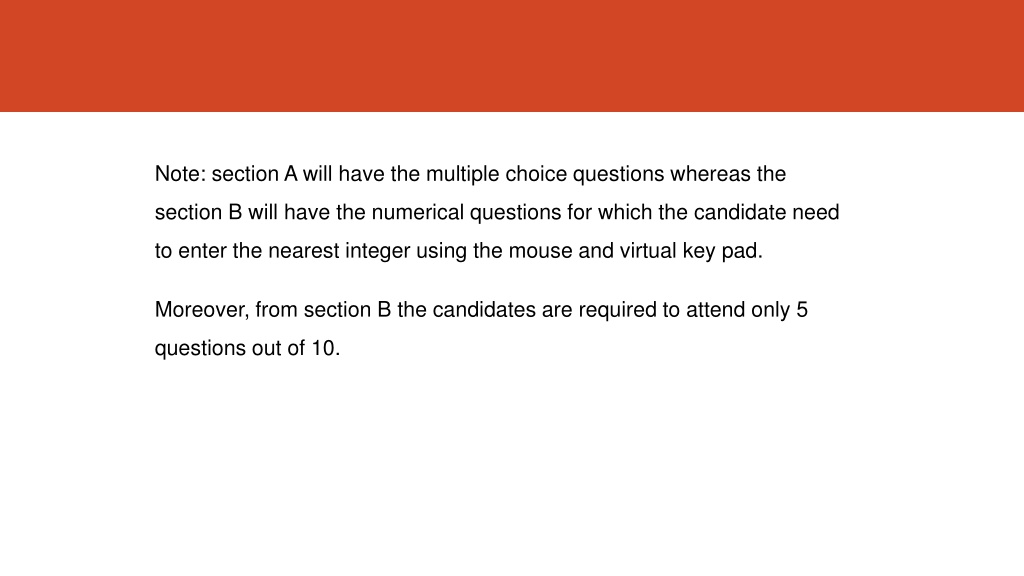Click the number '5' ending the fourth line

pos(802,310)
